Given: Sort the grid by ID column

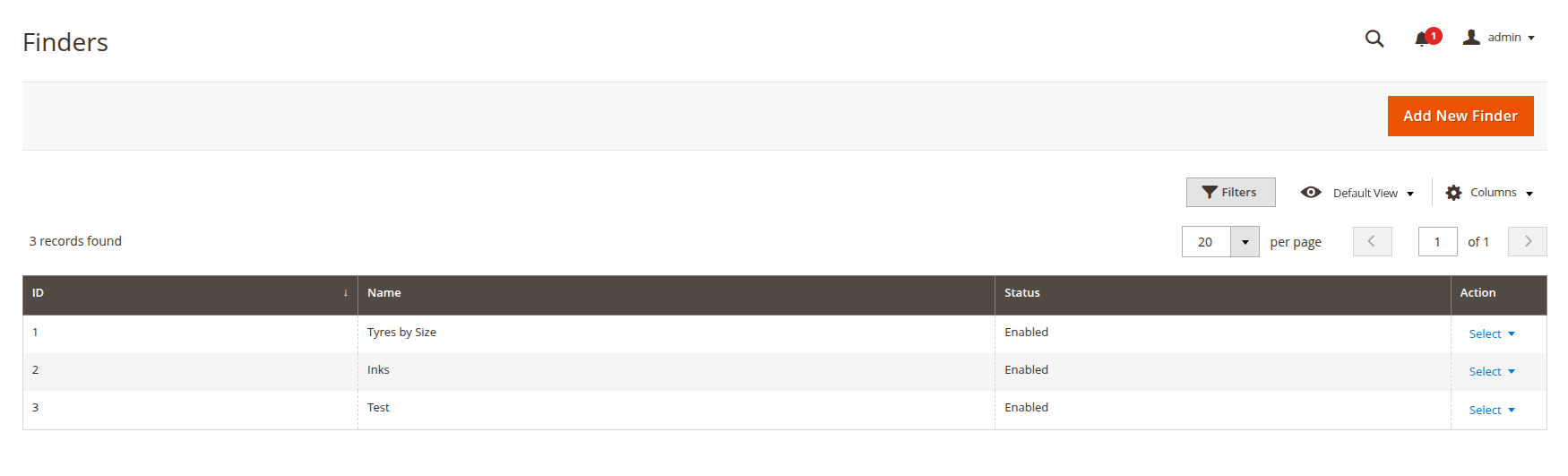Looking at the screenshot, I should pos(190,293).
